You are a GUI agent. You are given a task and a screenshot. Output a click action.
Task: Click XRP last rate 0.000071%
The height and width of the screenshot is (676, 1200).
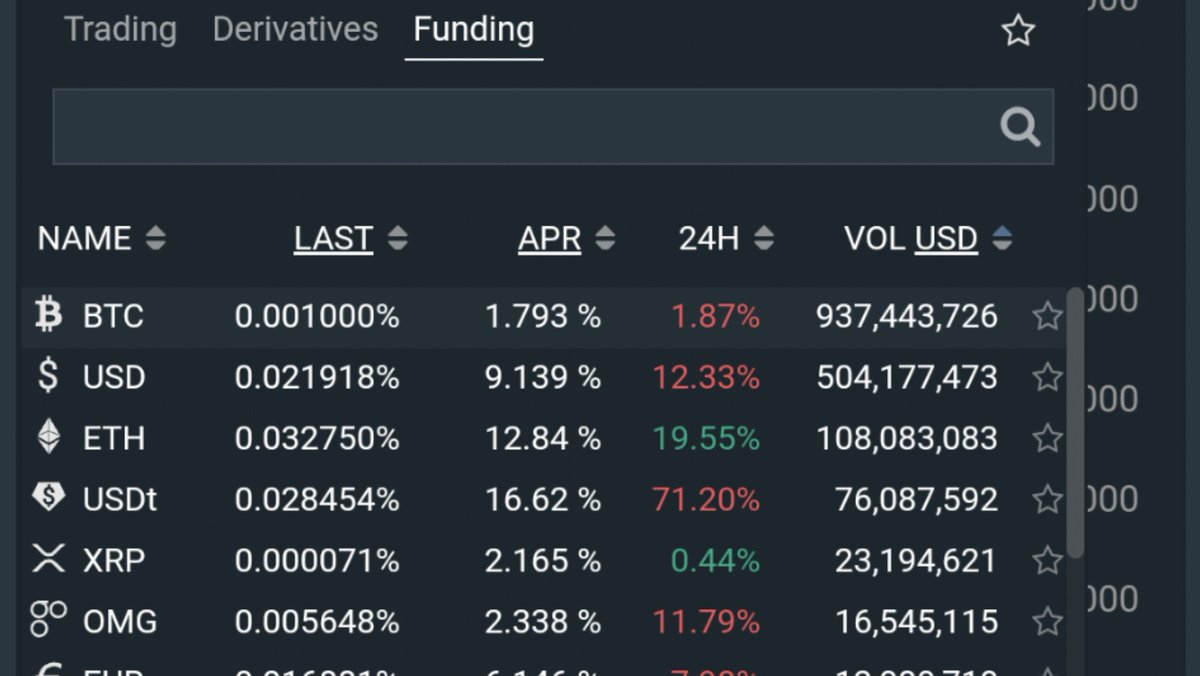pyautogui.click(x=317, y=560)
